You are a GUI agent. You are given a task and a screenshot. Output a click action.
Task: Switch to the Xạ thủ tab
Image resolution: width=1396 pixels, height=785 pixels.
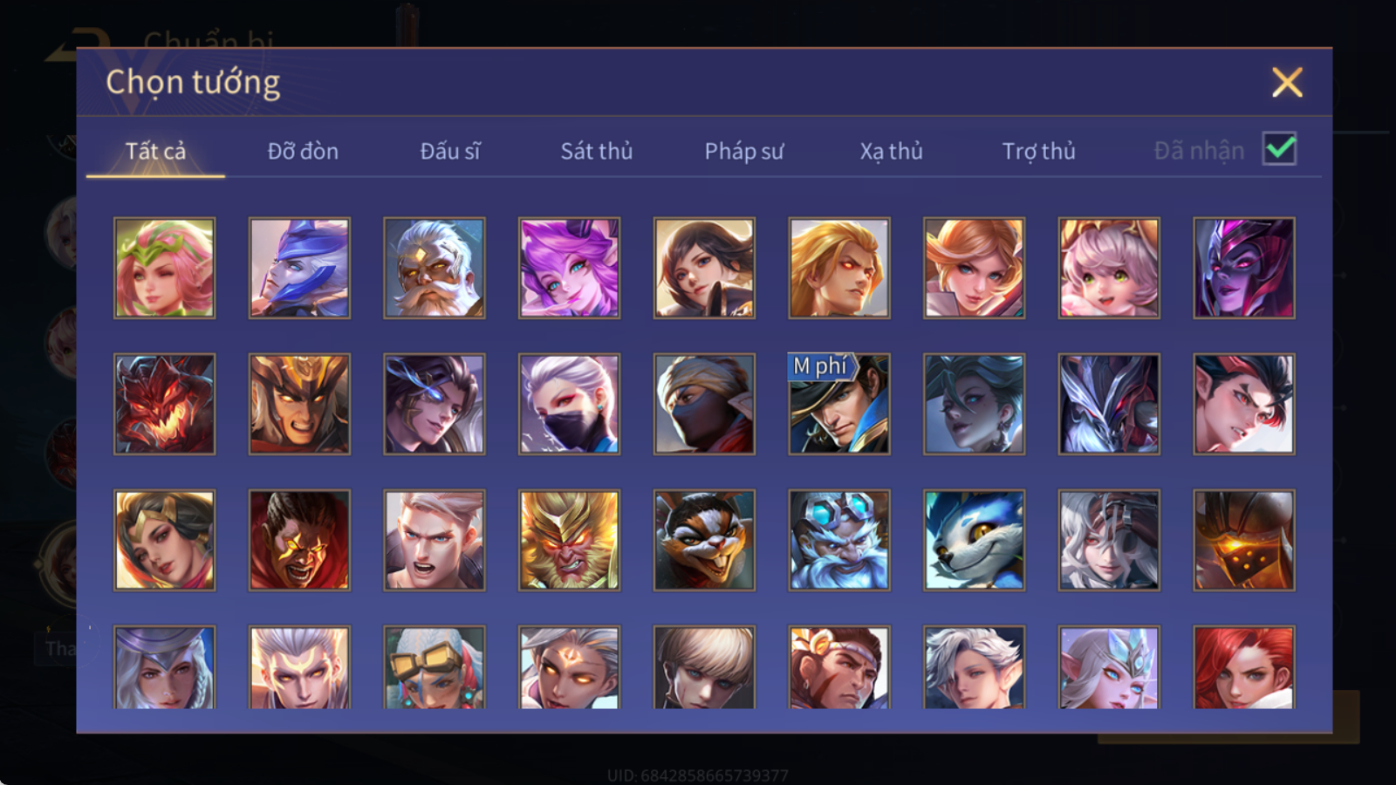click(x=891, y=151)
